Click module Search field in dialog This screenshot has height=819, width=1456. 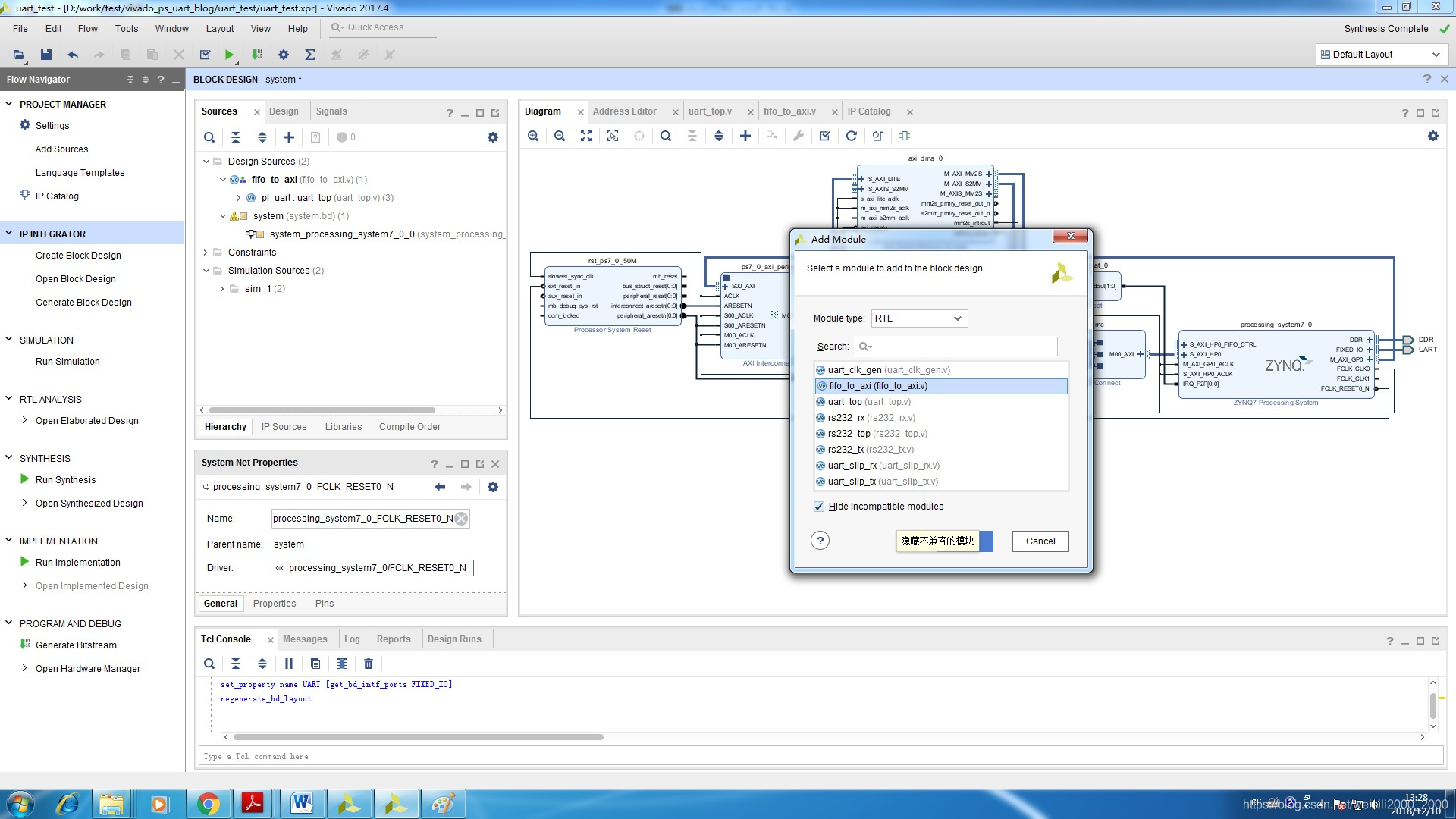click(x=955, y=347)
